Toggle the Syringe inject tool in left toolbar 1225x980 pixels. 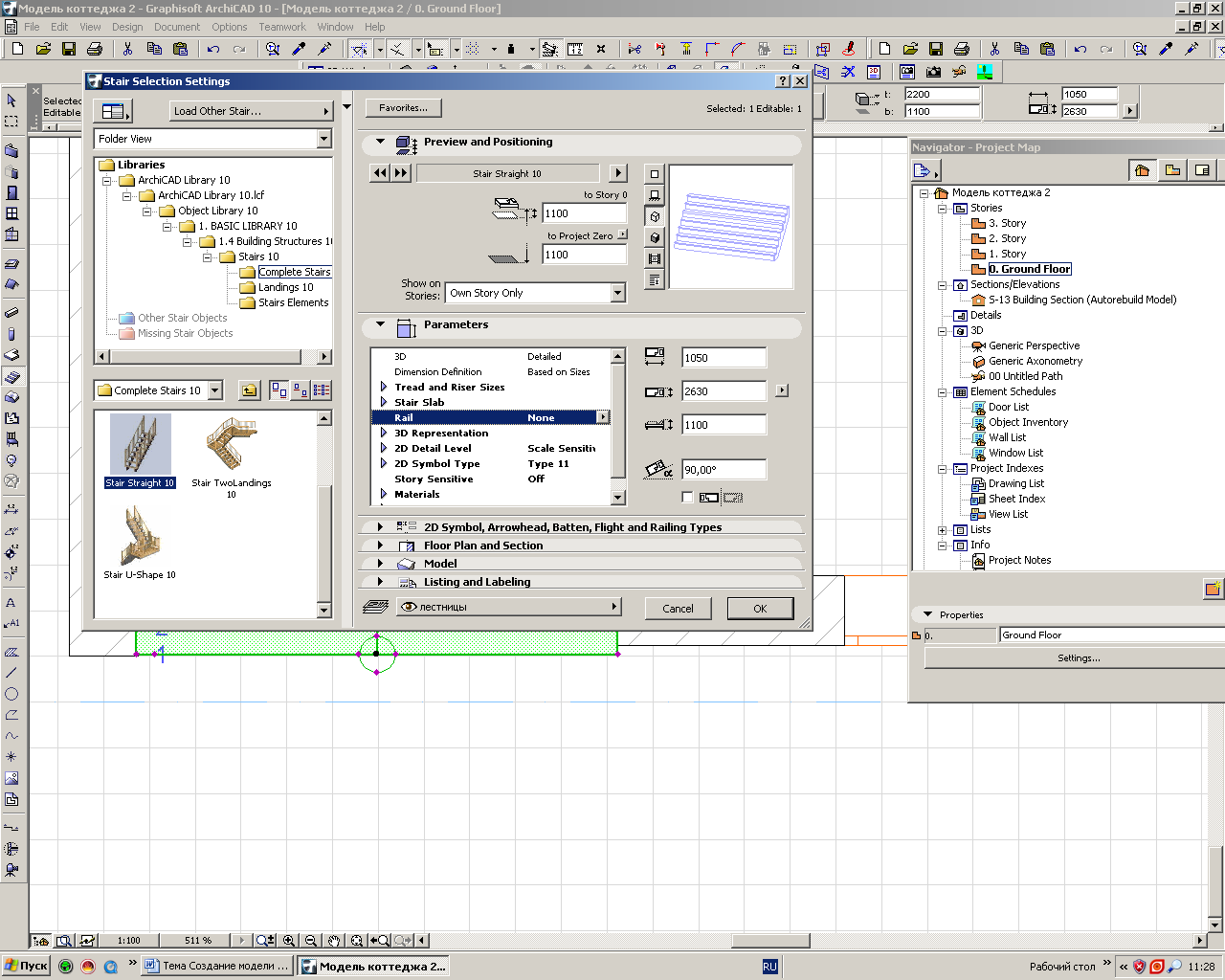click(x=324, y=49)
